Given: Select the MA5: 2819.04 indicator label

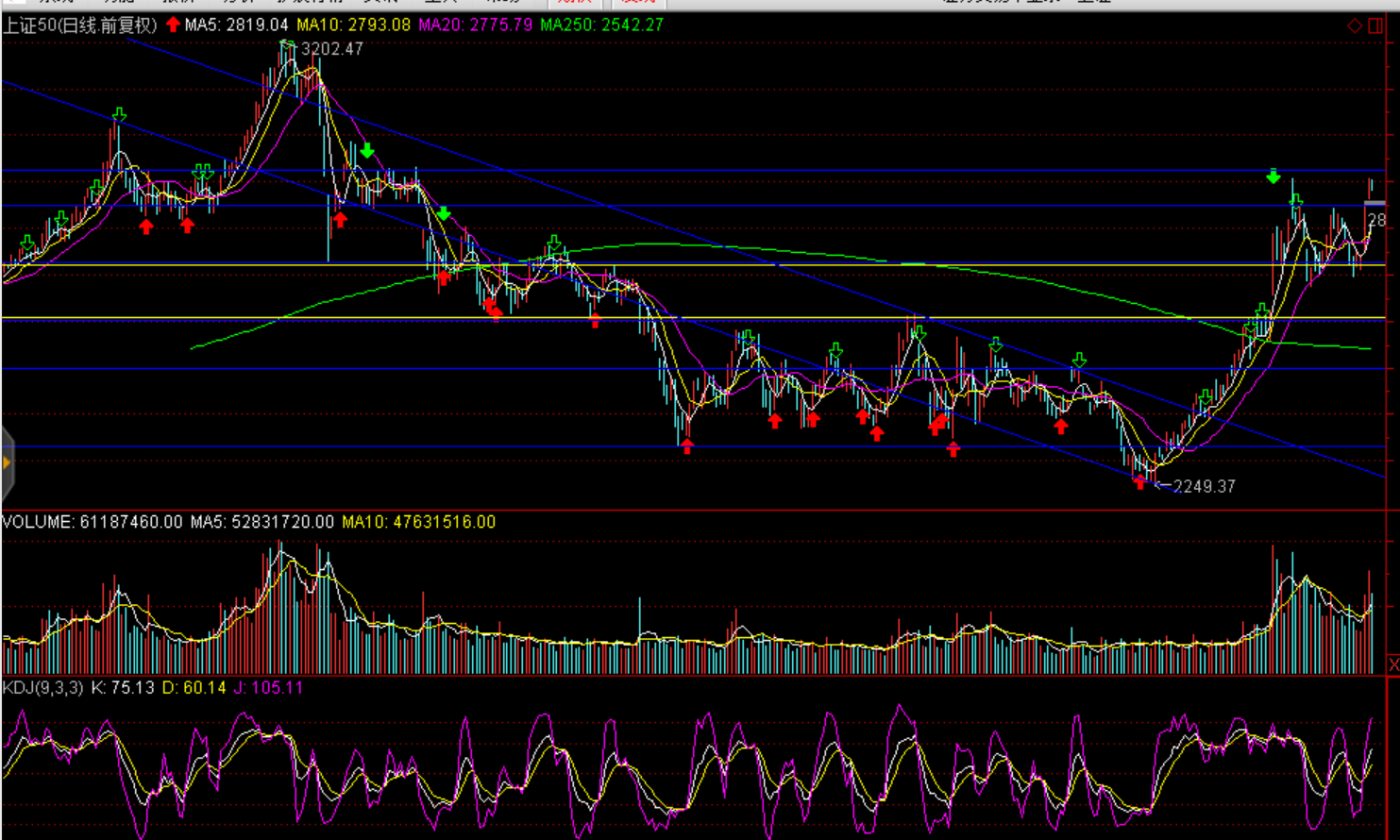Looking at the screenshot, I should click(x=236, y=25).
